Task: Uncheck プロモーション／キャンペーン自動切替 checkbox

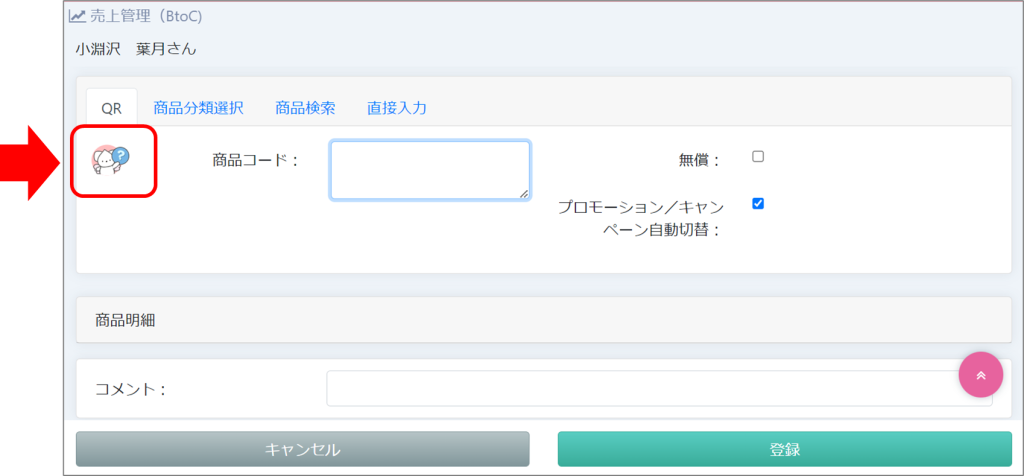Action: (x=758, y=204)
